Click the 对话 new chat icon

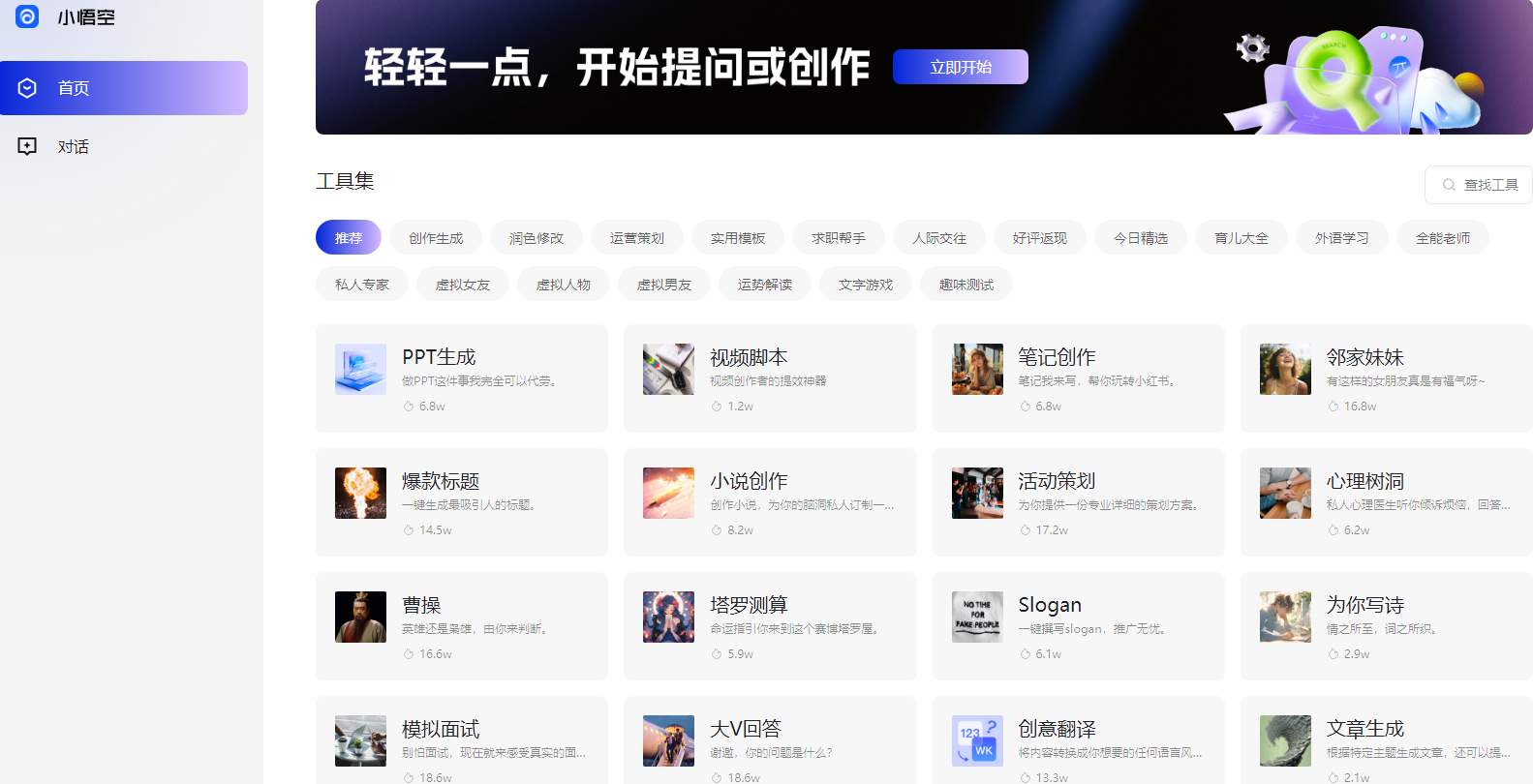coord(27,146)
